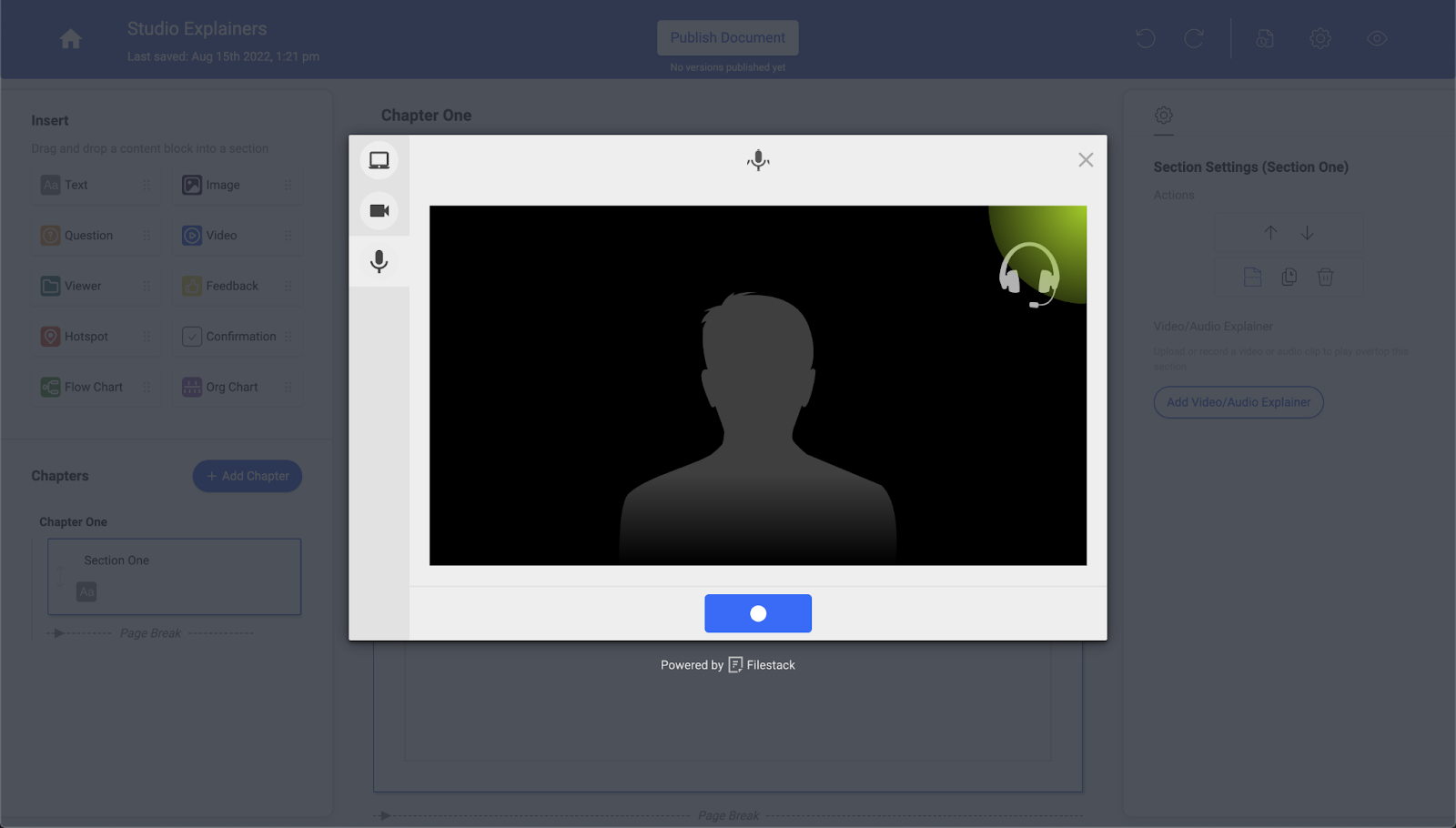The width and height of the screenshot is (1456, 828).
Task: Click the Publish Document button
Action: [728, 37]
